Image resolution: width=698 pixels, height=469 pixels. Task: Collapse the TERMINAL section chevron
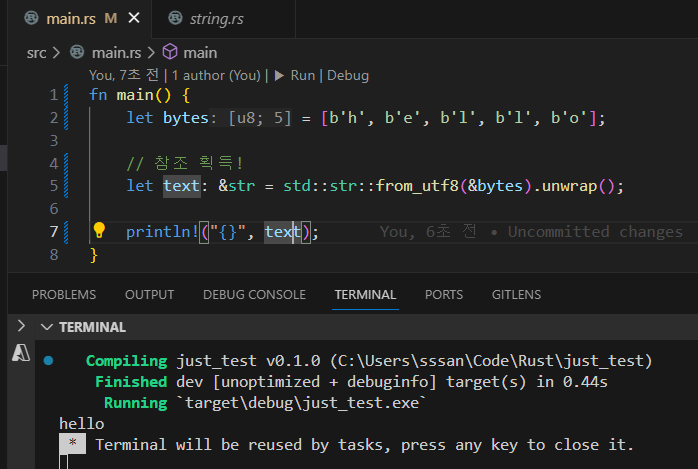pyautogui.click(x=46, y=327)
